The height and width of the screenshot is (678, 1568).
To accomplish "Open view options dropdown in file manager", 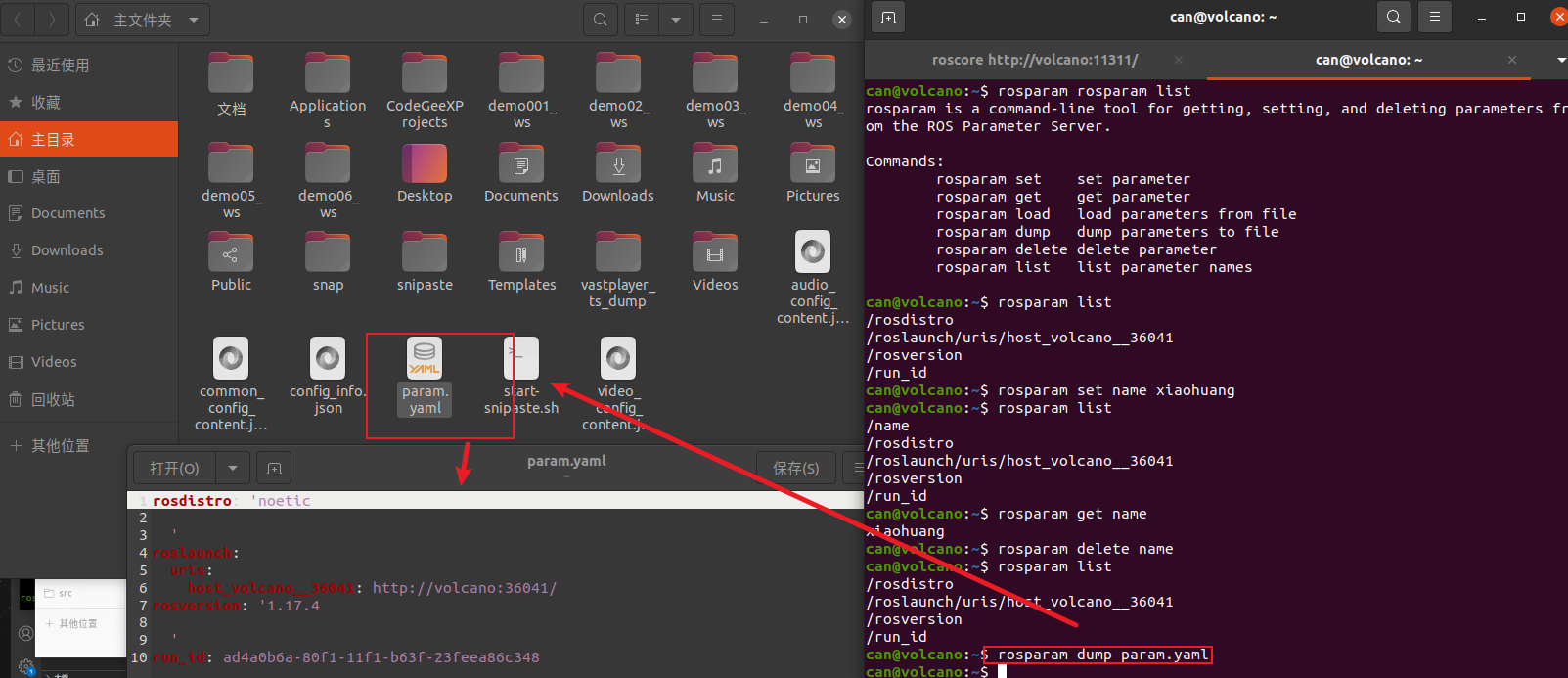I will (676, 20).
